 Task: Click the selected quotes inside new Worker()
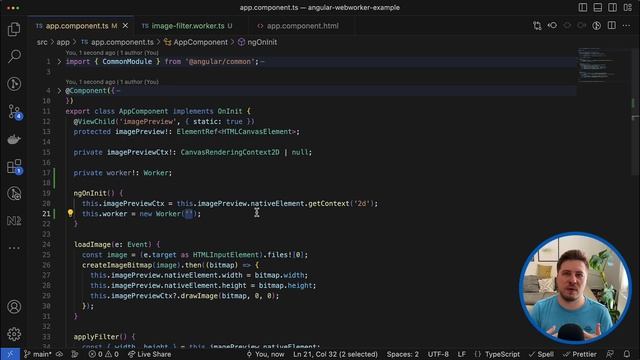[189, 213]
